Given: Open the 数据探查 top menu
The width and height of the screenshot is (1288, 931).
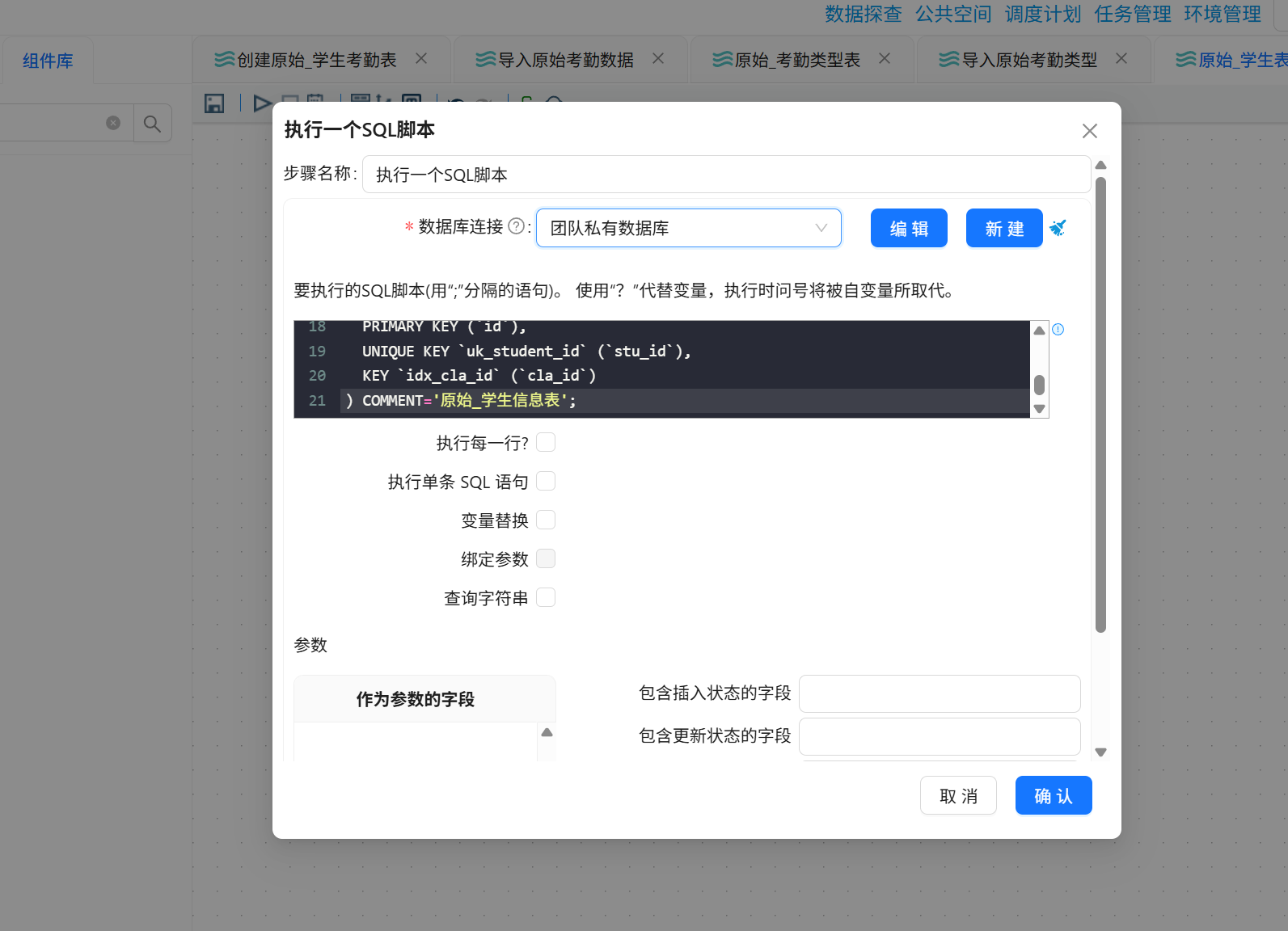Looking at the screenshot, I should click(x=863, y=14).
